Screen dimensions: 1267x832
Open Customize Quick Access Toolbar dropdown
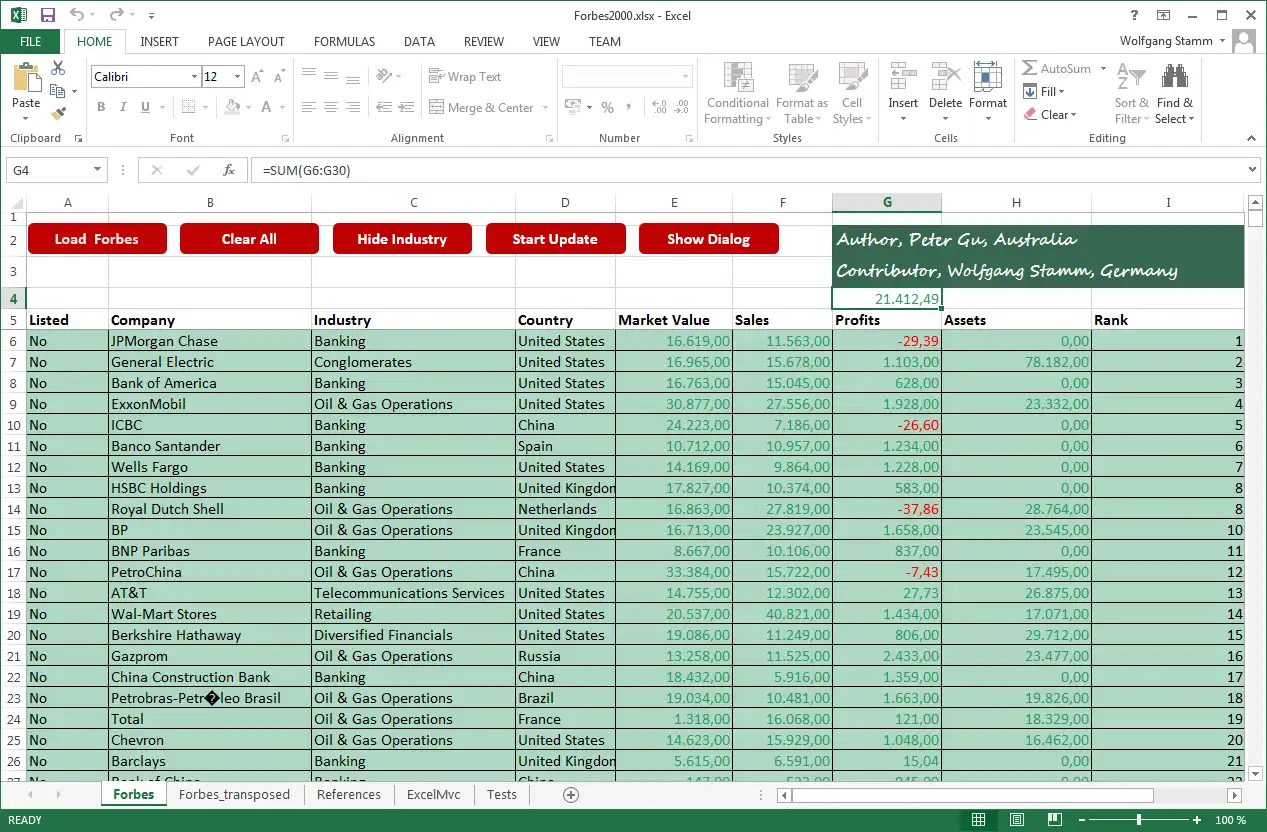151,15
